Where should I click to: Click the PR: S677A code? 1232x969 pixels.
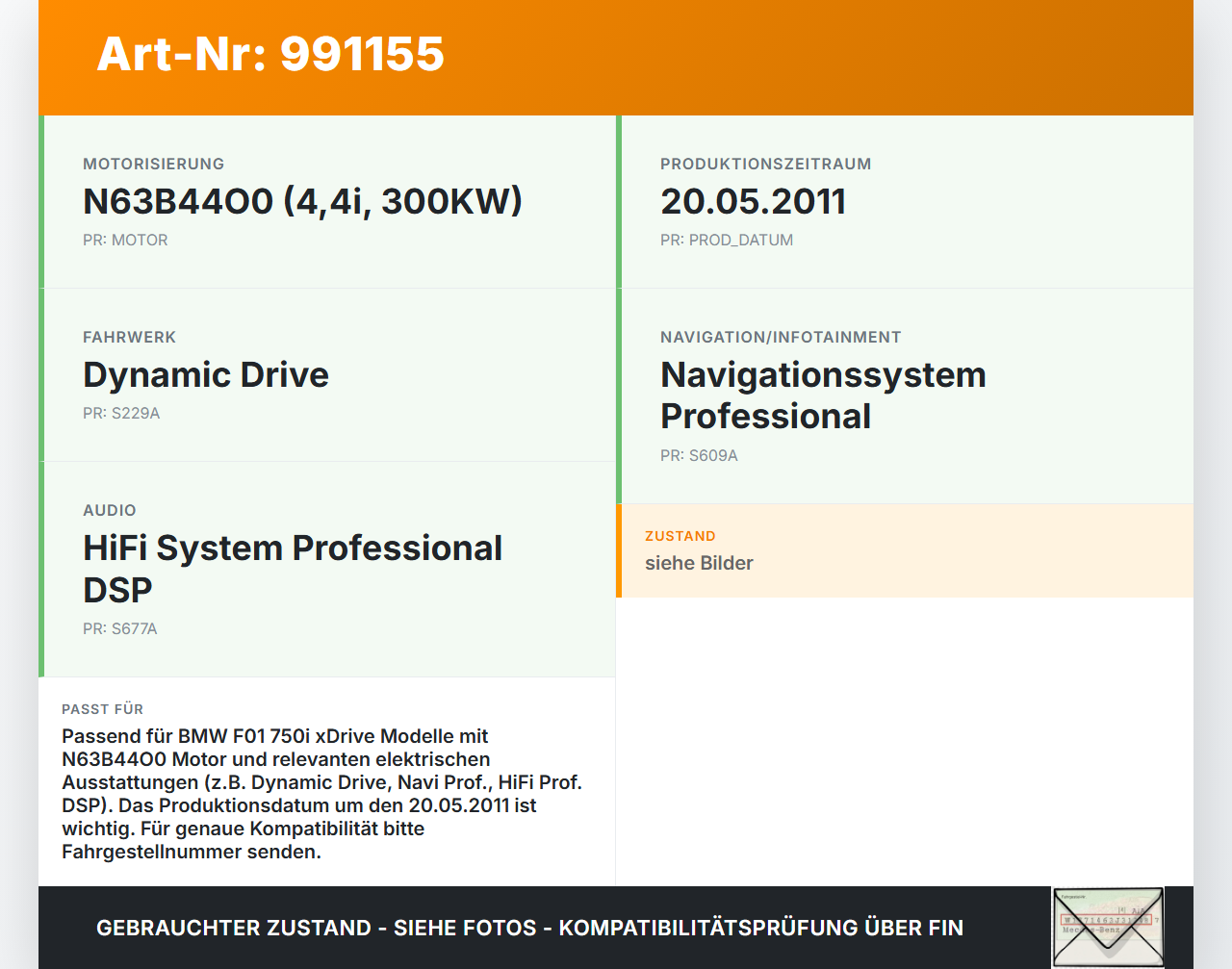tap(119, 628)
